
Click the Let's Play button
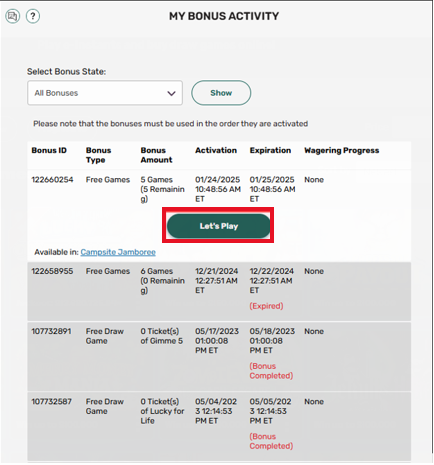(x=219, y=226)
